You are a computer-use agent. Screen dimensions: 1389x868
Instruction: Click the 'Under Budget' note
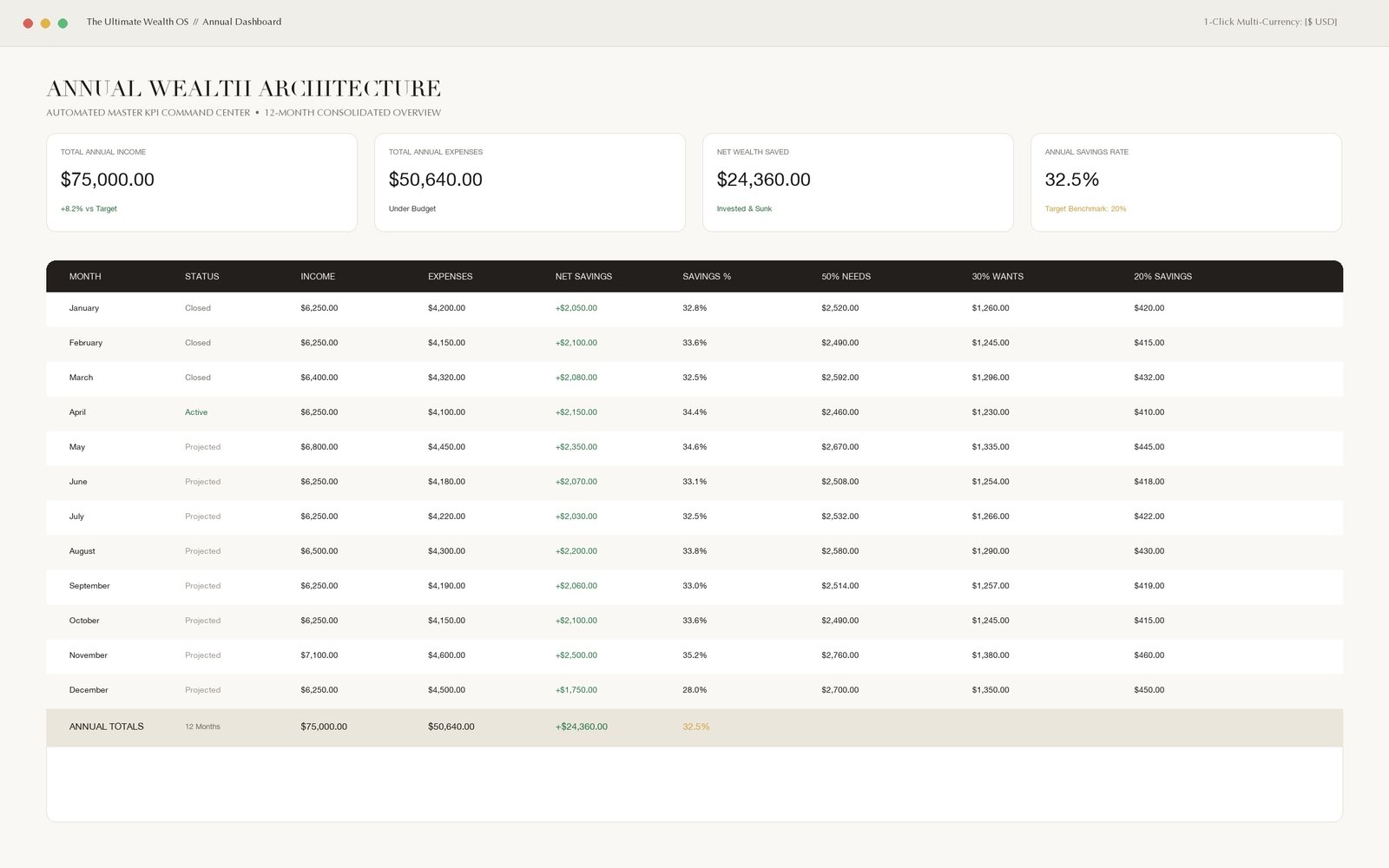tap(412, 209)
